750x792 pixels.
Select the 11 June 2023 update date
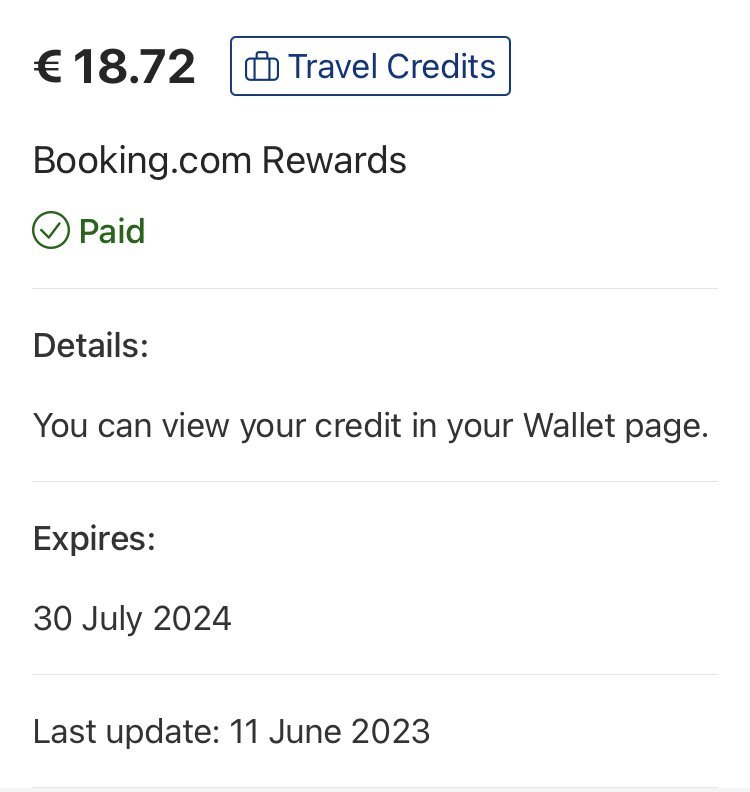[330, 731]
